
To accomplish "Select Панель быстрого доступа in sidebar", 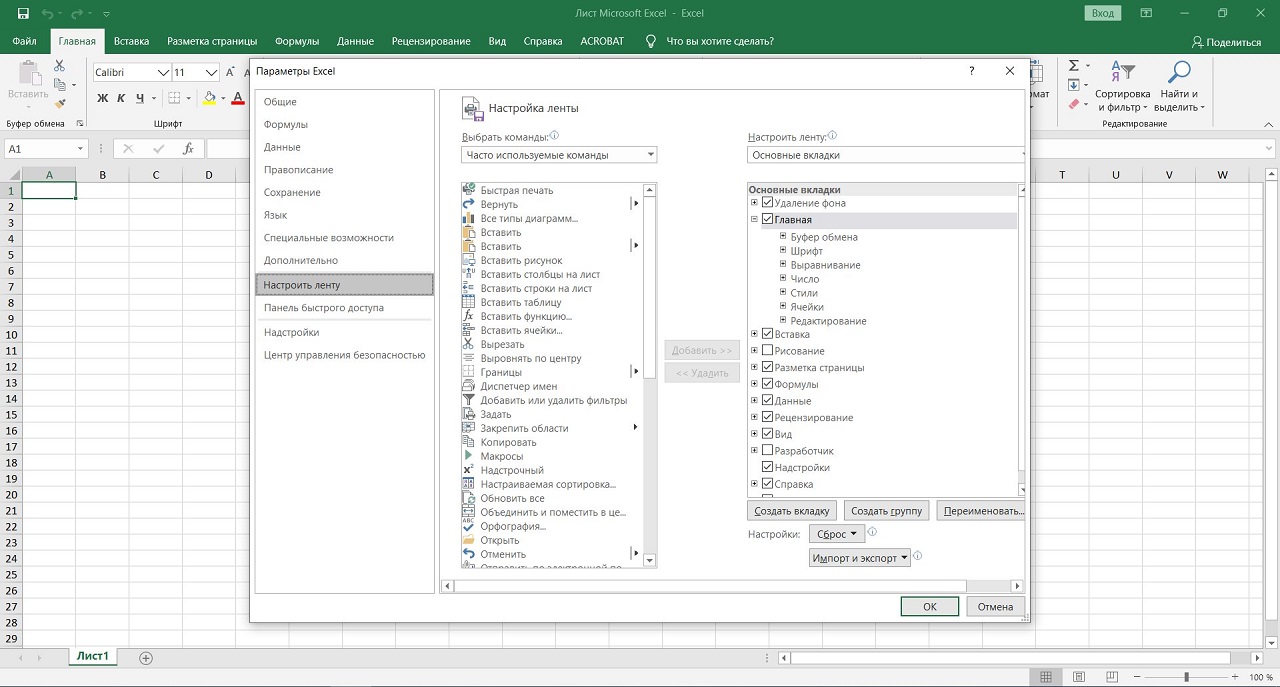I will (323, 308).
